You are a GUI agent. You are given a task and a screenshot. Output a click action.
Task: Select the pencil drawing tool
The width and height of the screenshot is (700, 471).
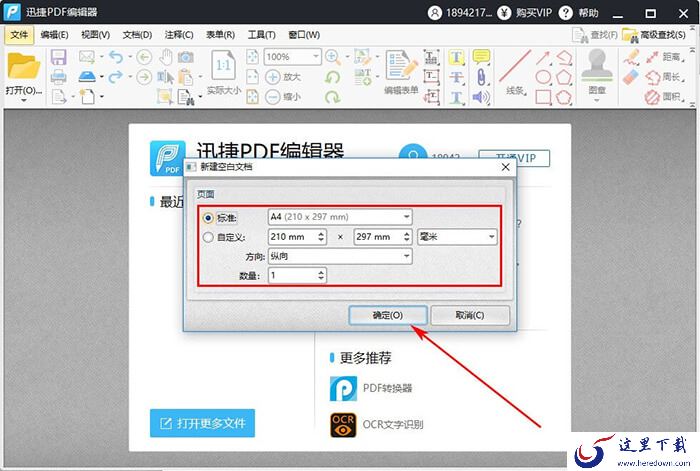click(x=631, y=57)
